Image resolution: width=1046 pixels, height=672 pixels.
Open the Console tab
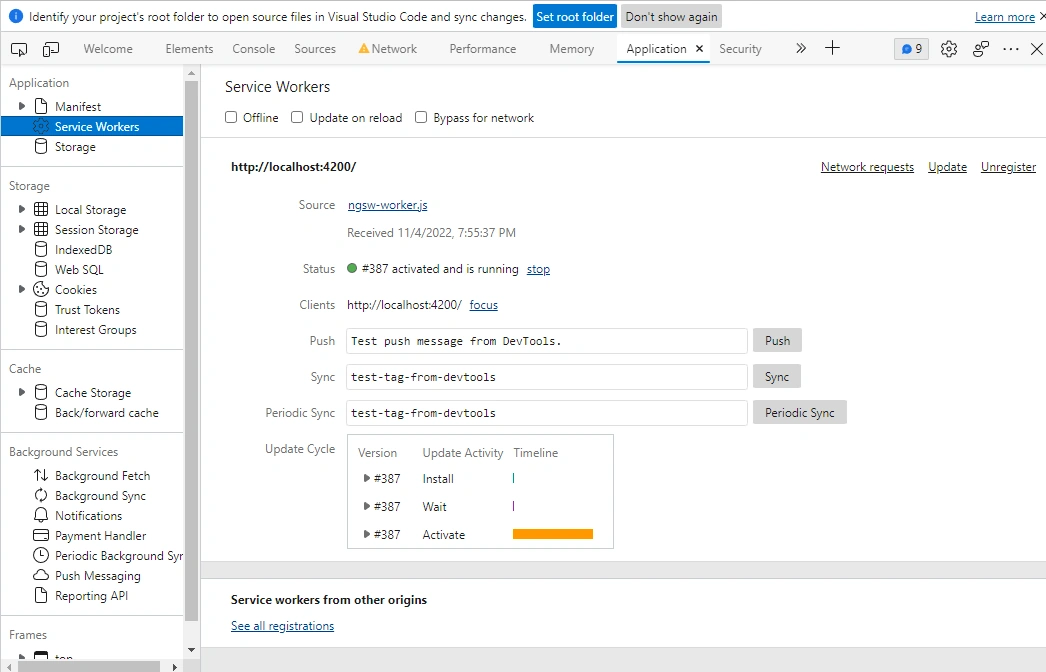coord(253,49)
